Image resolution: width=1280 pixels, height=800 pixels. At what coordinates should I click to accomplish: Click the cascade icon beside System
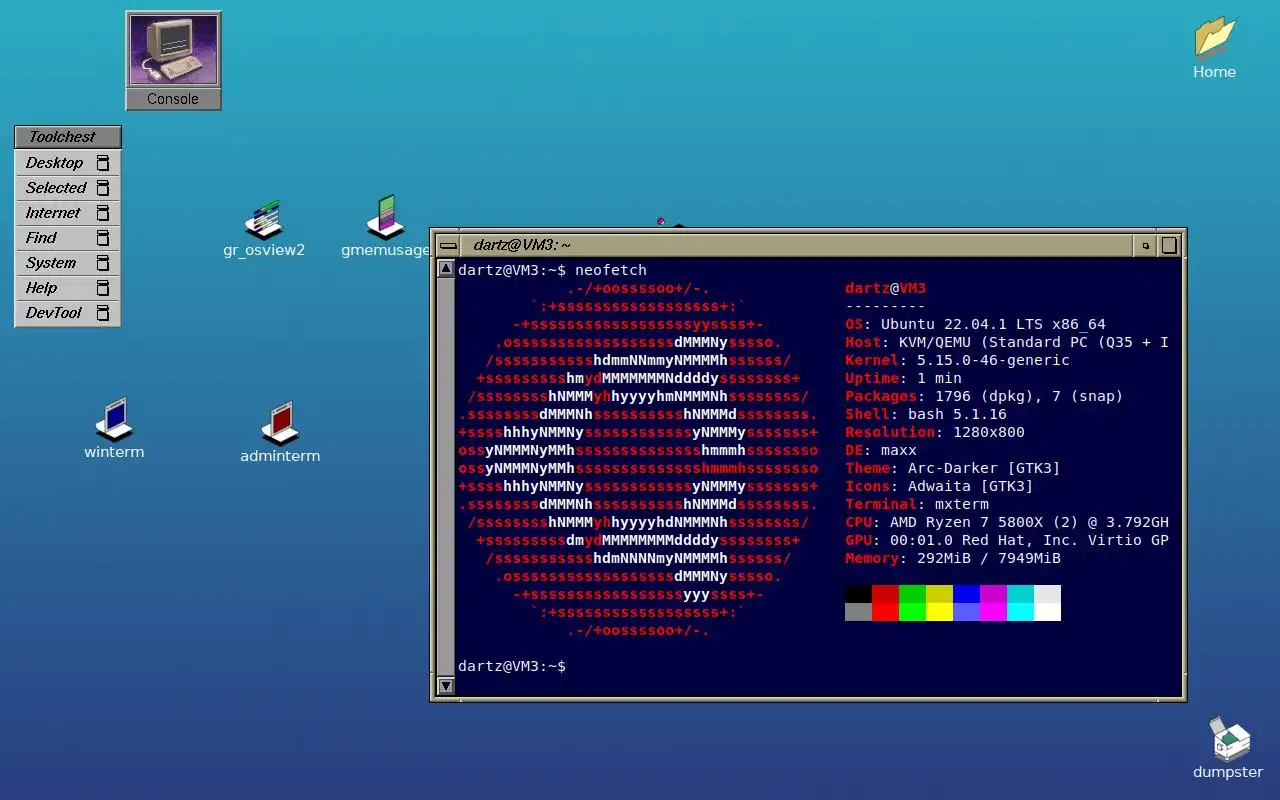click(102, 263)
